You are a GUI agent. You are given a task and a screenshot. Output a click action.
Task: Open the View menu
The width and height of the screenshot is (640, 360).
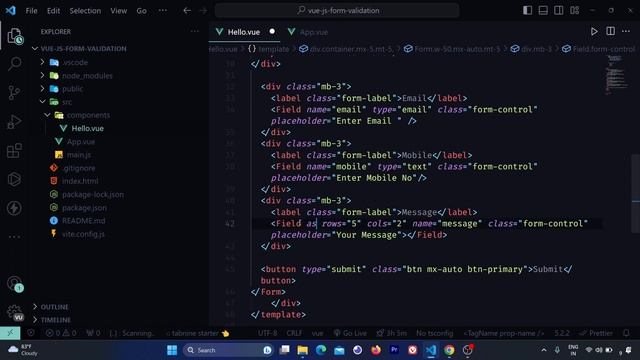click(118, 11)
